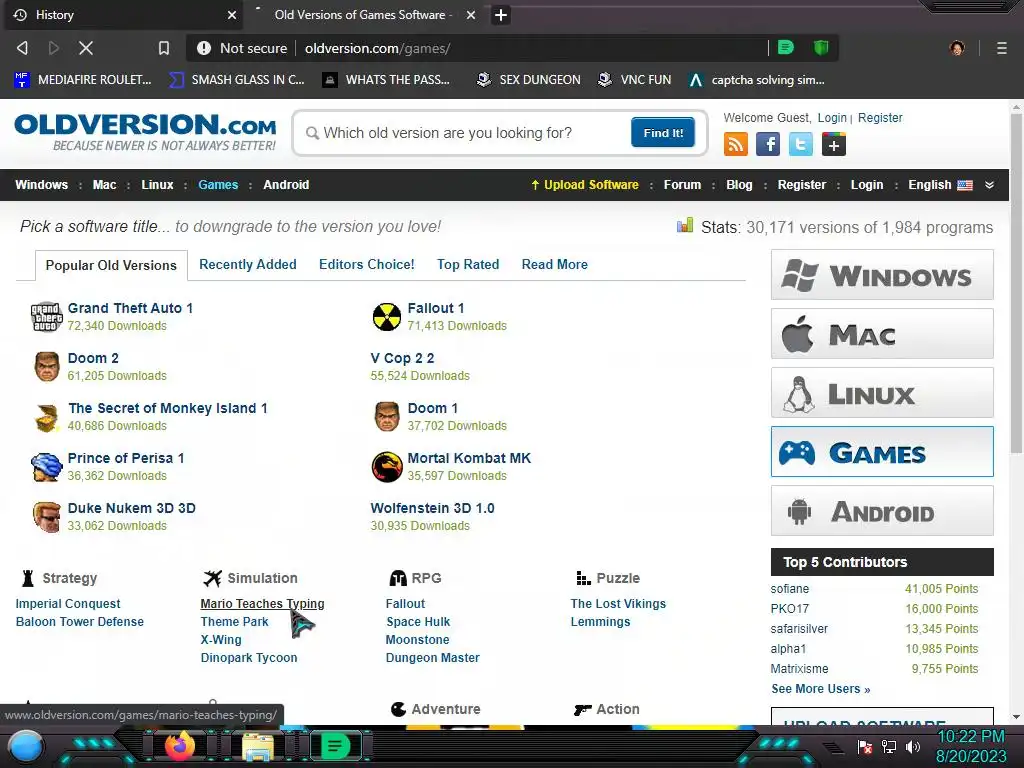1024x768 pixels.
Task: Open the Read More tab
Action: tap(554, 264)
